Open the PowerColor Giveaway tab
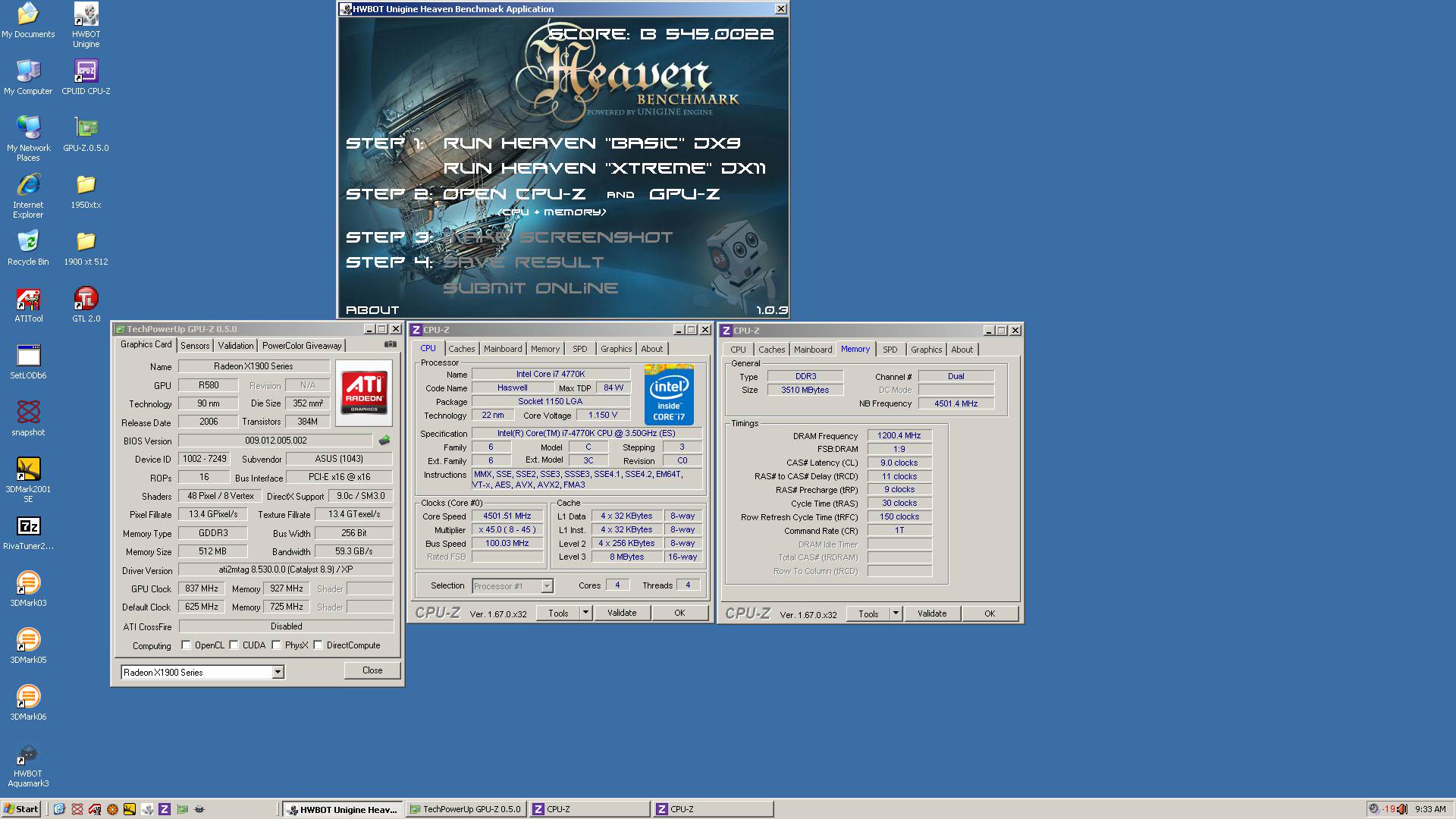Screen dimensions: 1456x819 coord(302,346)
